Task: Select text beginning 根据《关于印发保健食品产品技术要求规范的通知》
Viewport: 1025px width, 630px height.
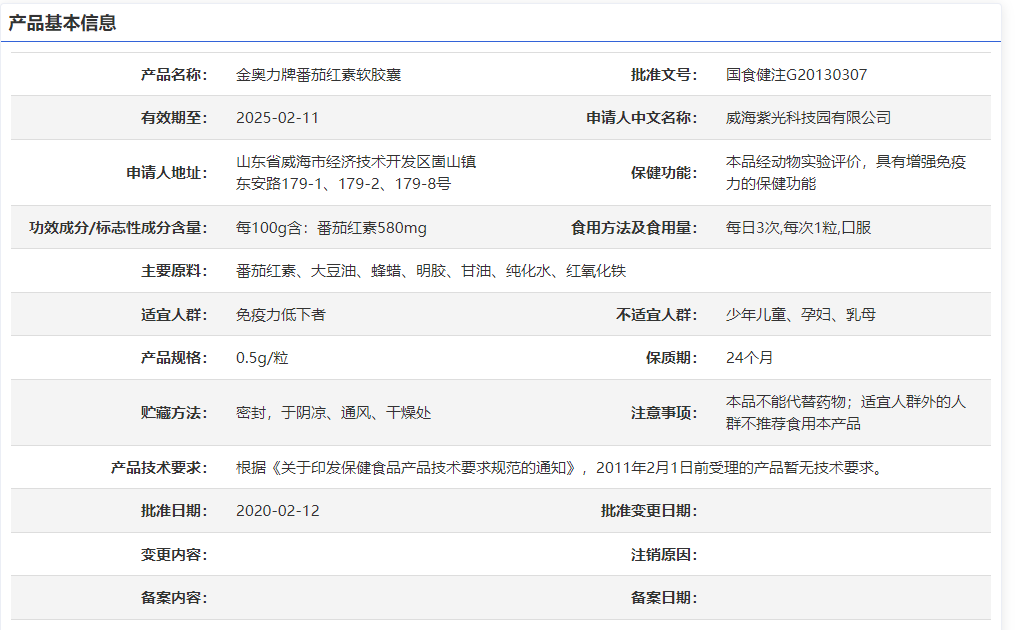Action: click(x=561, y=467)
